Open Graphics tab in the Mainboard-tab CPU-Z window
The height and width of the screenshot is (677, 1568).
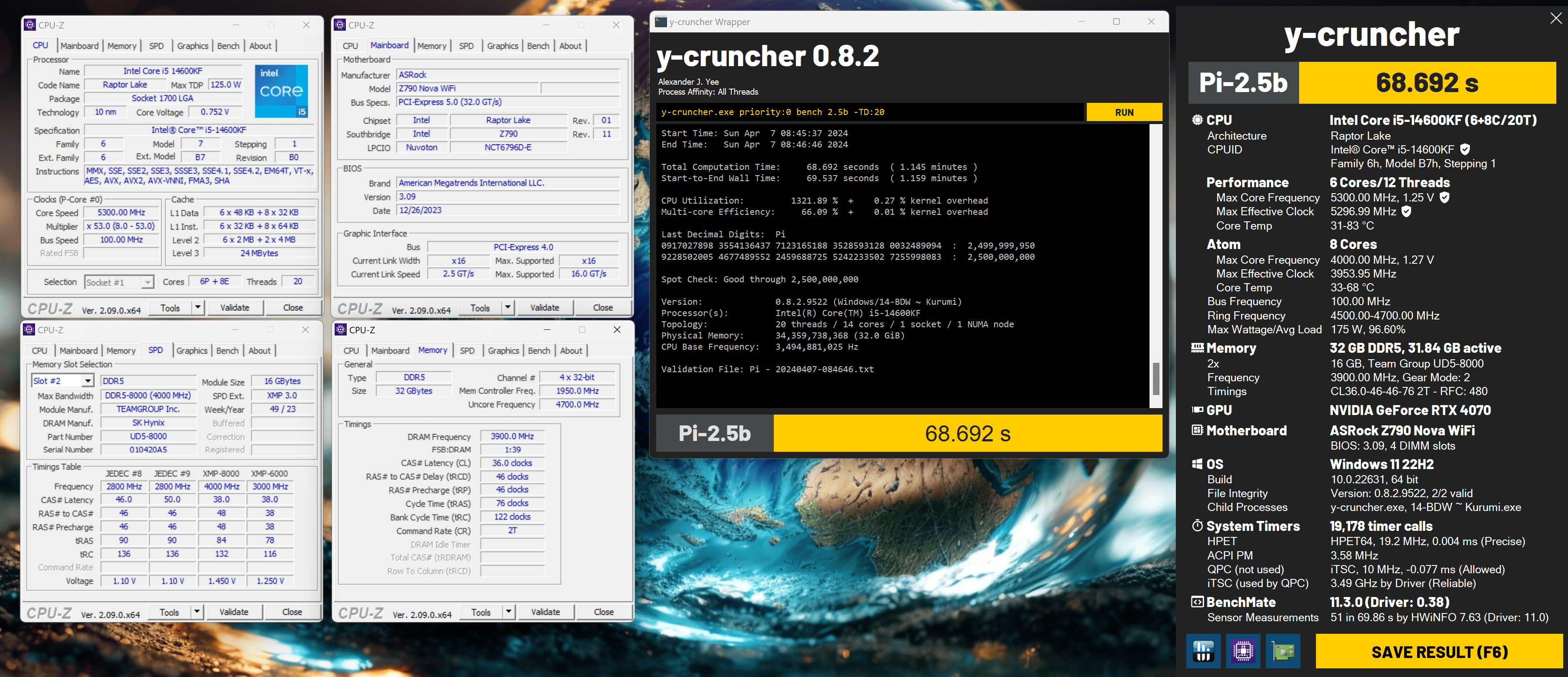(x=502, y=46)
